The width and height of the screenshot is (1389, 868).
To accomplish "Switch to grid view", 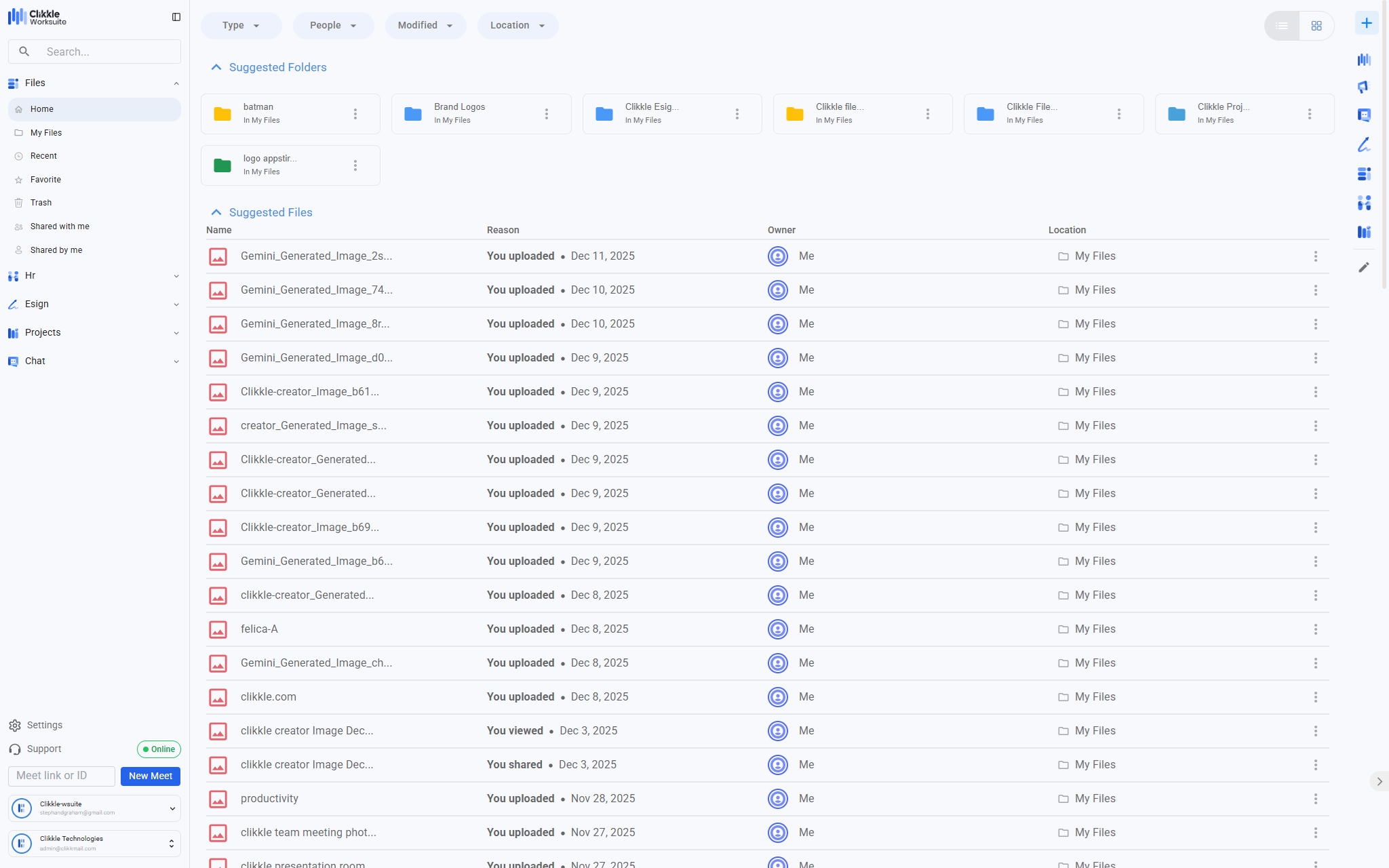I will pos(1316,26).
